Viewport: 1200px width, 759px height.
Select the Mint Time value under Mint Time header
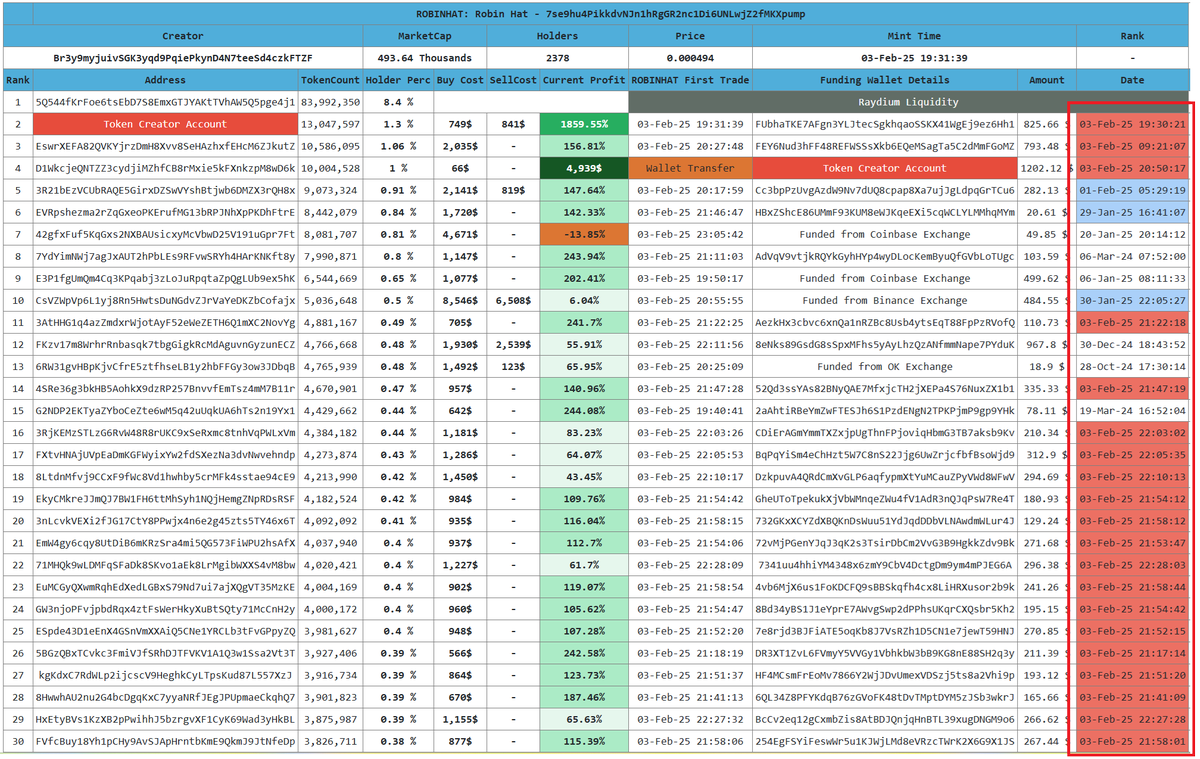click(x=914, y=58)
